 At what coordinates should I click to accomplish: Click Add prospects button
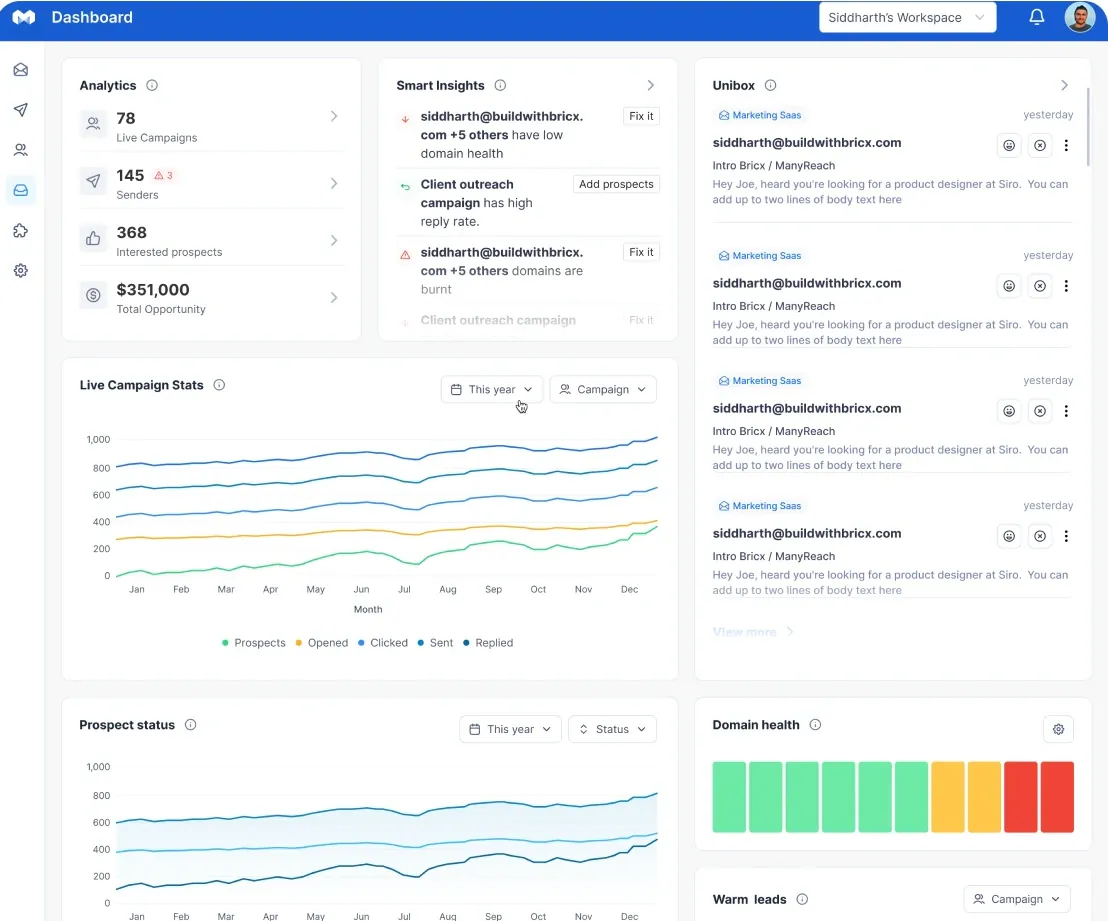pos(615,184)
